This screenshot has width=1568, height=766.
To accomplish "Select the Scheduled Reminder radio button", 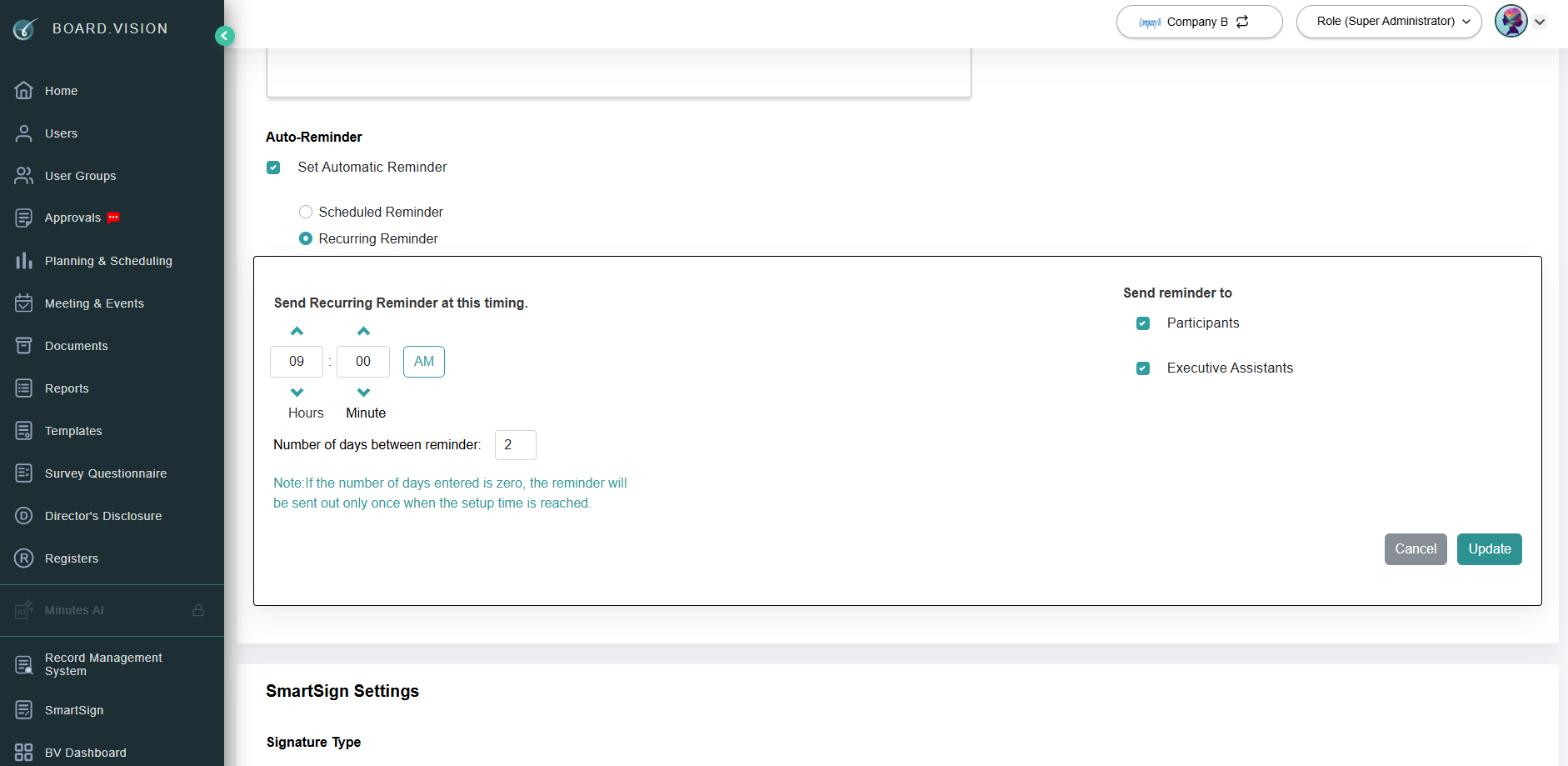I will 306,212.
